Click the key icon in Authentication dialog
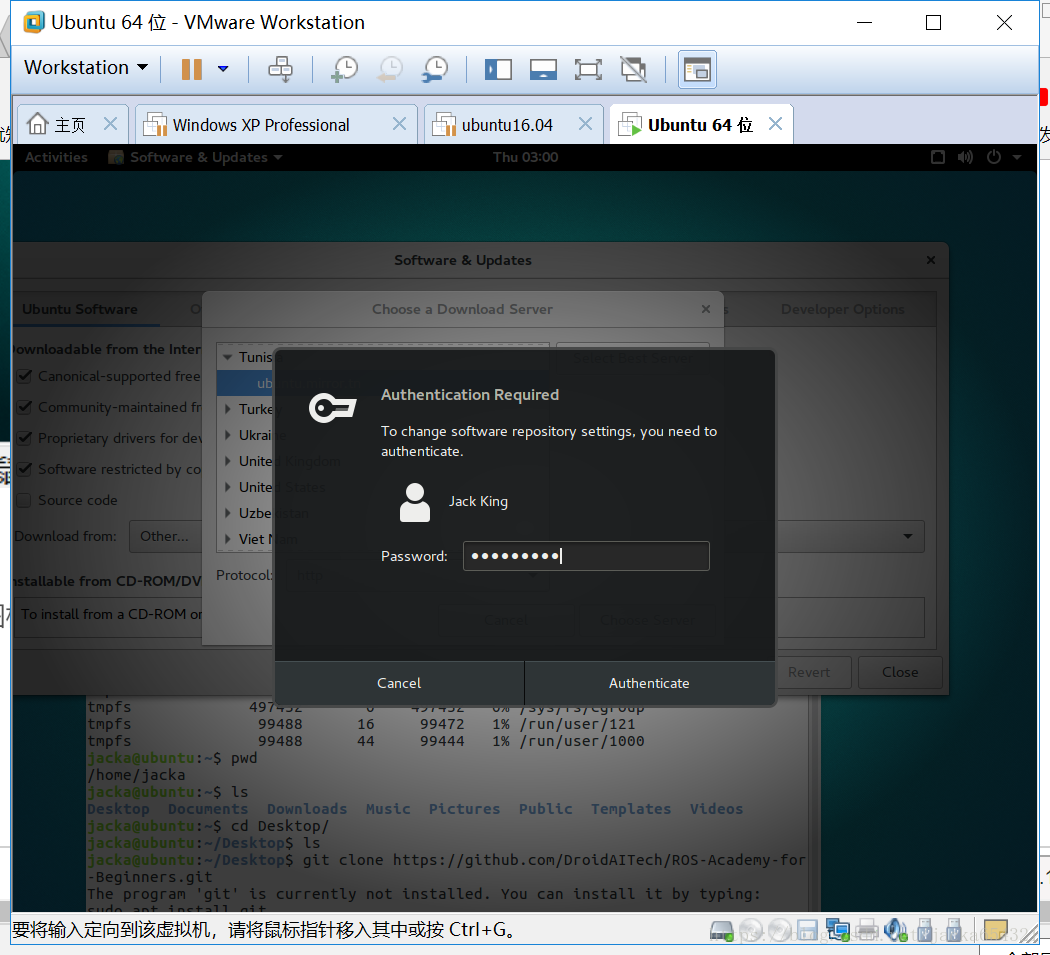The image size is (1050, 955). tap(332, 407)
